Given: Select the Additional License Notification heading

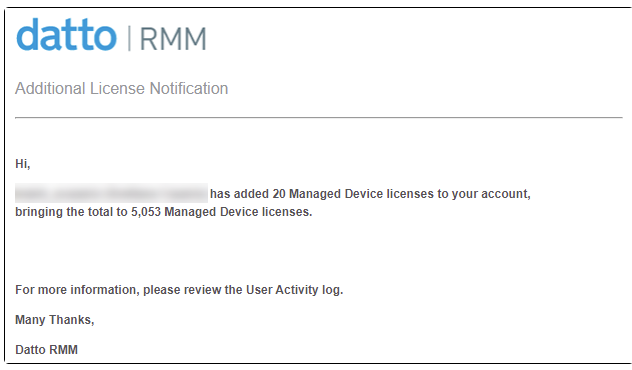Looking at the screenshot, I should [x=121, y=88].
